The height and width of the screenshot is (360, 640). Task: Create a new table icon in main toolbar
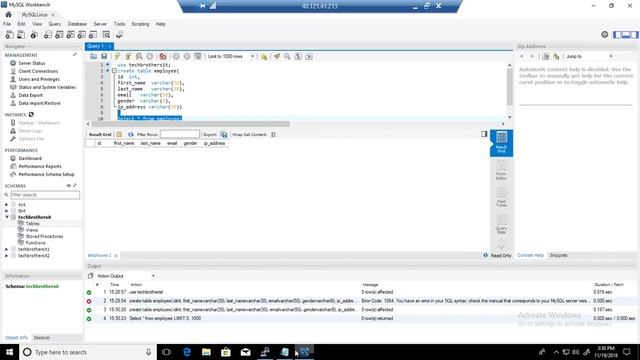coord(59,35)
